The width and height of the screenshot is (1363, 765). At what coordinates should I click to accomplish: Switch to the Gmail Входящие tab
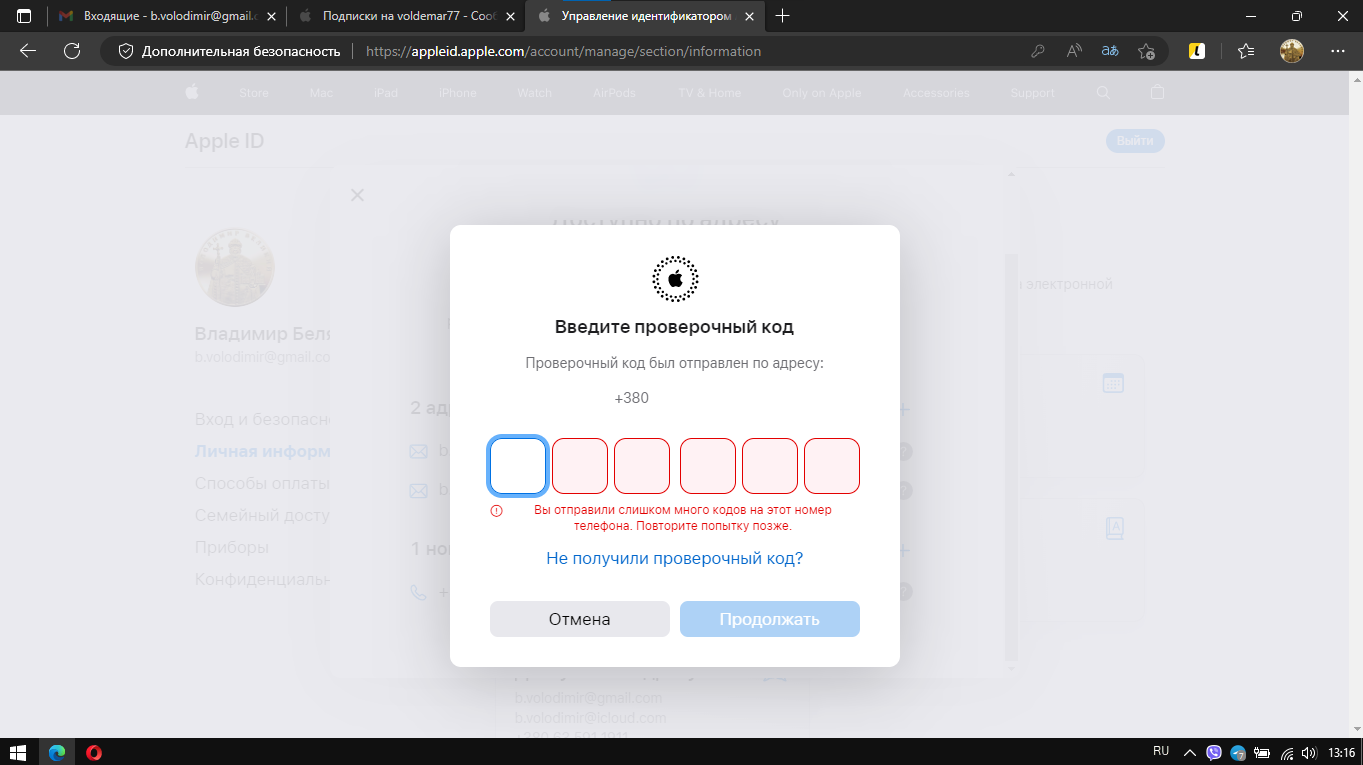pyautogui.click(x=166, y=16)
